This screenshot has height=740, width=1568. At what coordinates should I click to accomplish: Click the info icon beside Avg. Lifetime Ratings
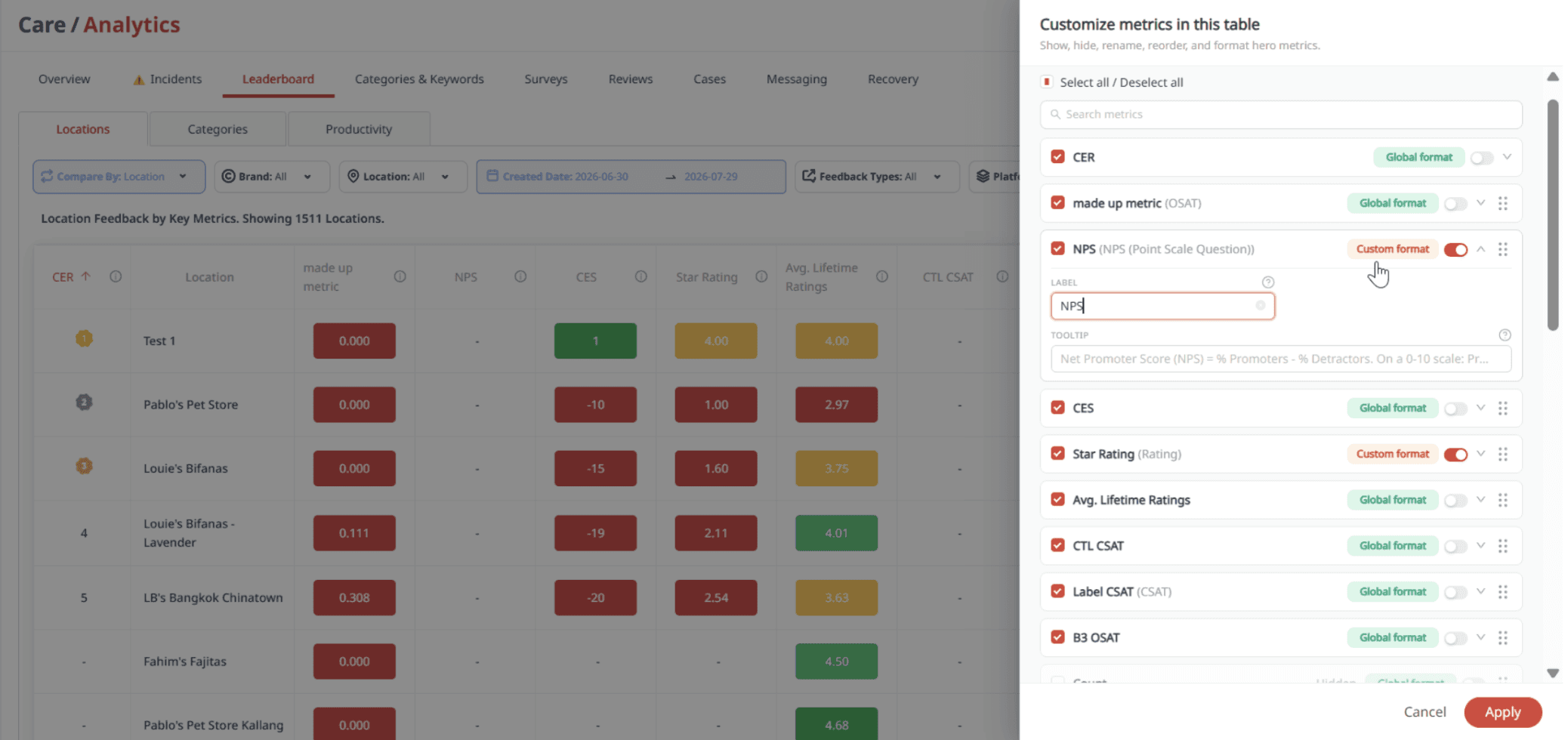[882, 276]
